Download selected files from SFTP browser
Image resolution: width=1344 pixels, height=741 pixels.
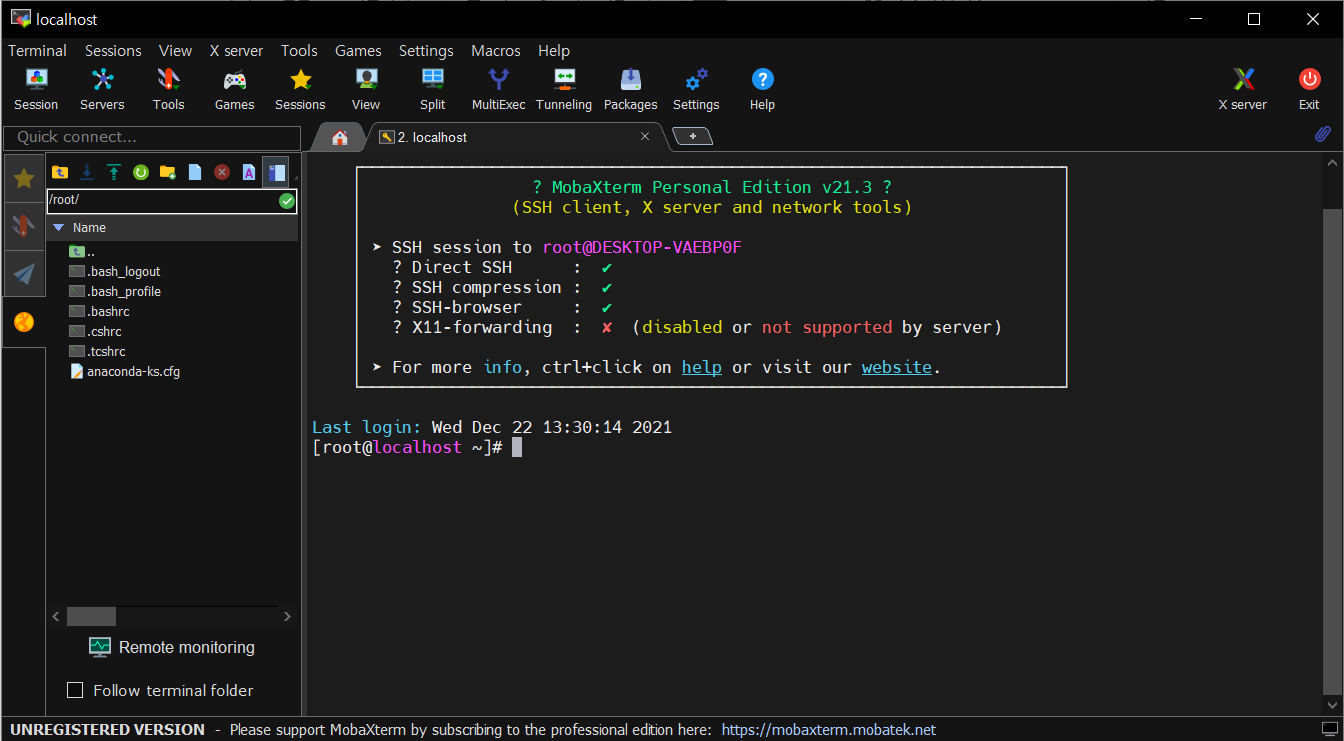click(87, 172)
